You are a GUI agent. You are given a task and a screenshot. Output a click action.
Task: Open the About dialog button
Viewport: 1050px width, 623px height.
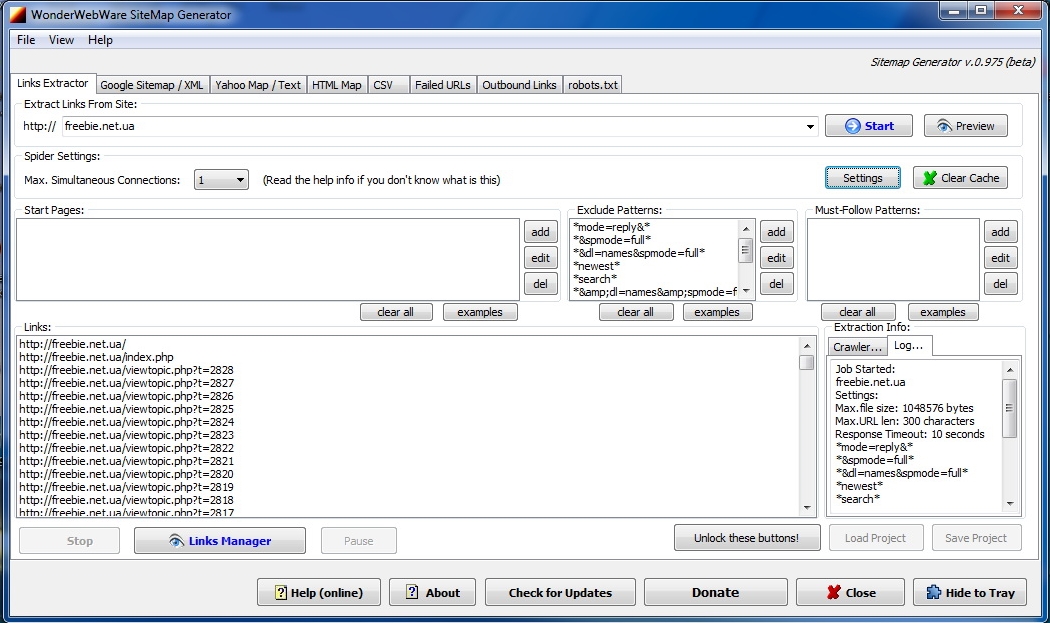432,592
